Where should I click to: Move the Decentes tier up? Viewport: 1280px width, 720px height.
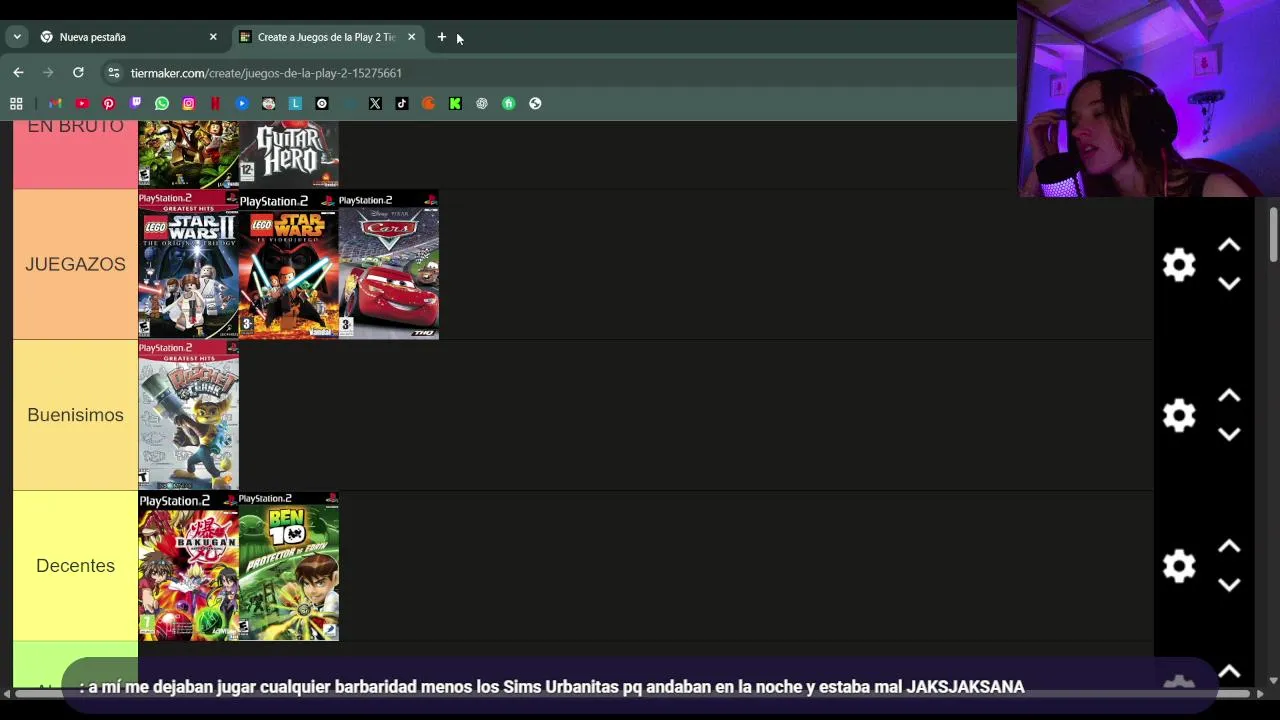pyautogui.click(x=1229, y=547)
